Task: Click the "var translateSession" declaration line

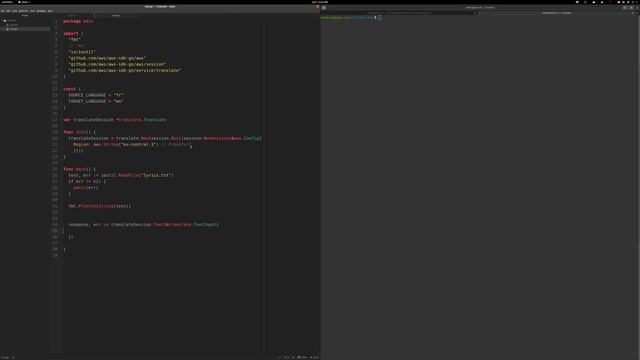Action: [115, 120]
